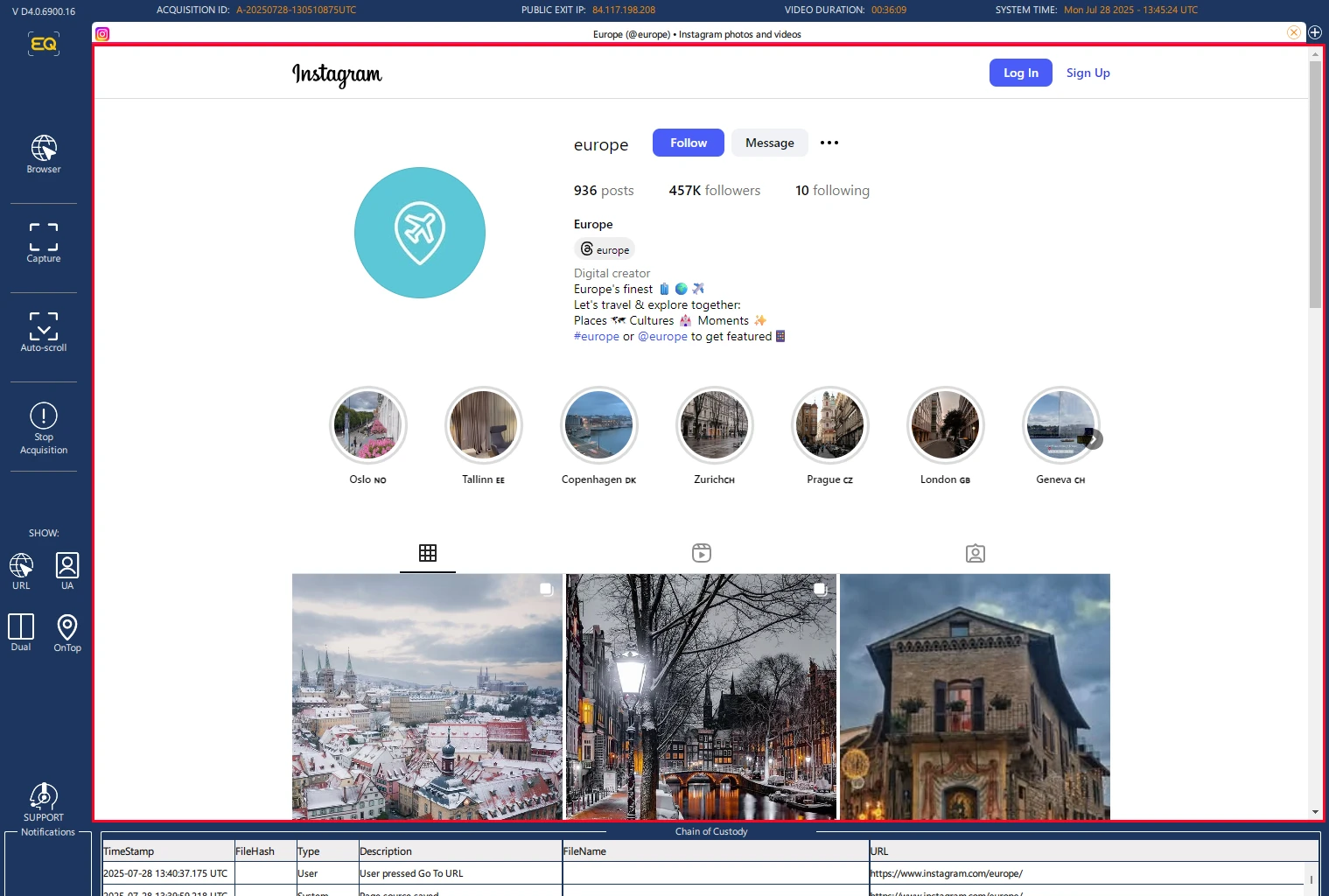Start Auto-scroll capture
The width and height of the screenshot is (1329, 896).
coord(44,332)
